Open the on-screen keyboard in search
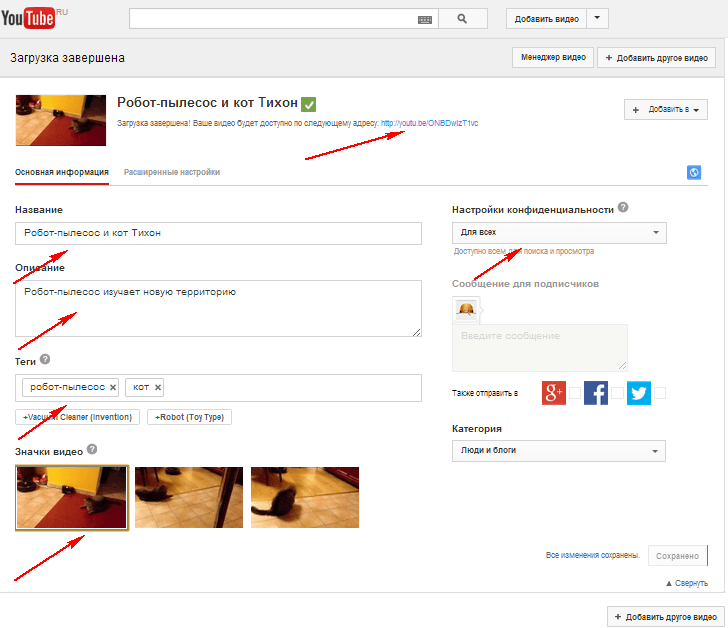This screenshot has height=628, width=728. click(x=424, y=19)
